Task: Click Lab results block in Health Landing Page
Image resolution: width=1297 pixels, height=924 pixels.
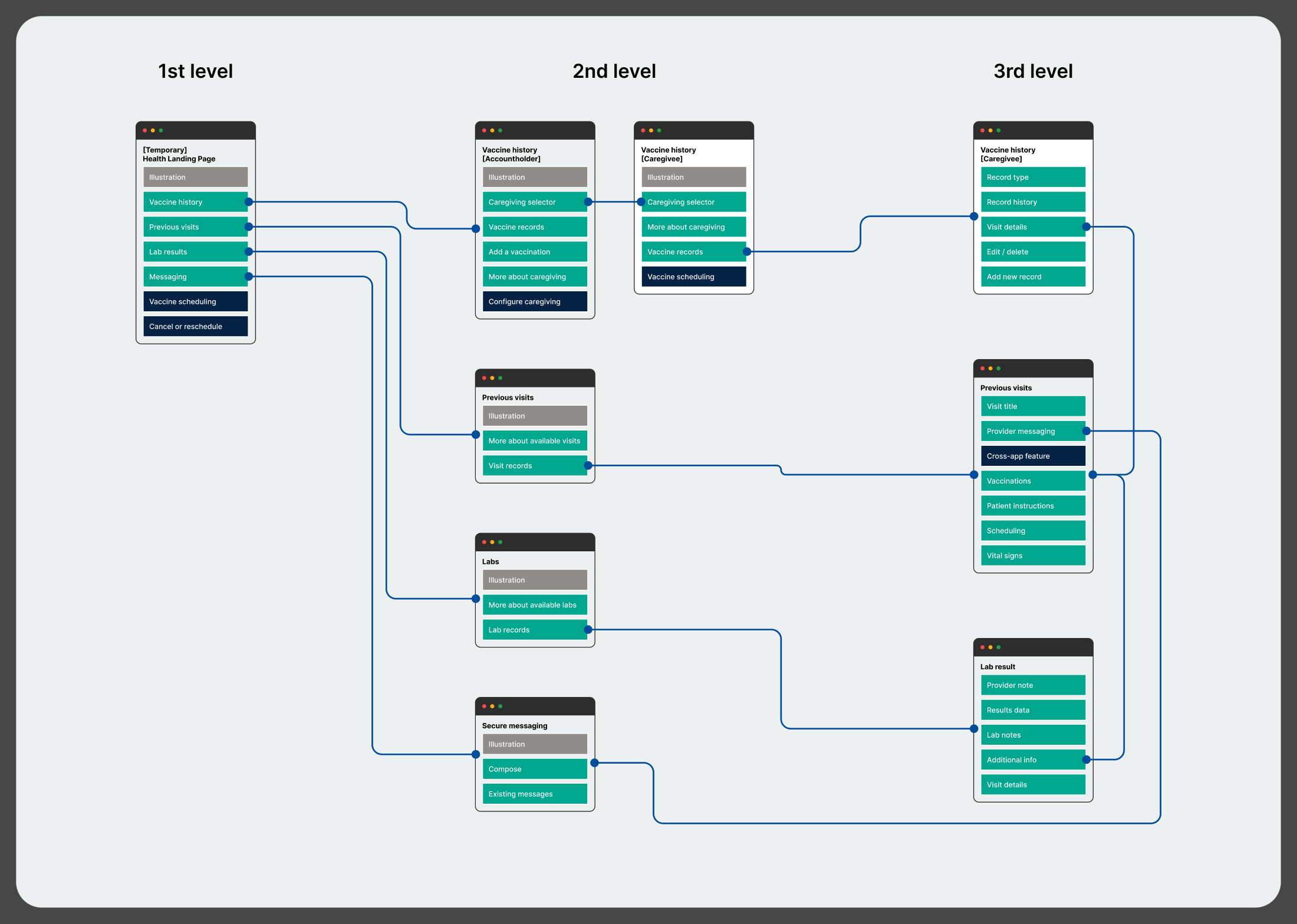Action: coord(196,252)
